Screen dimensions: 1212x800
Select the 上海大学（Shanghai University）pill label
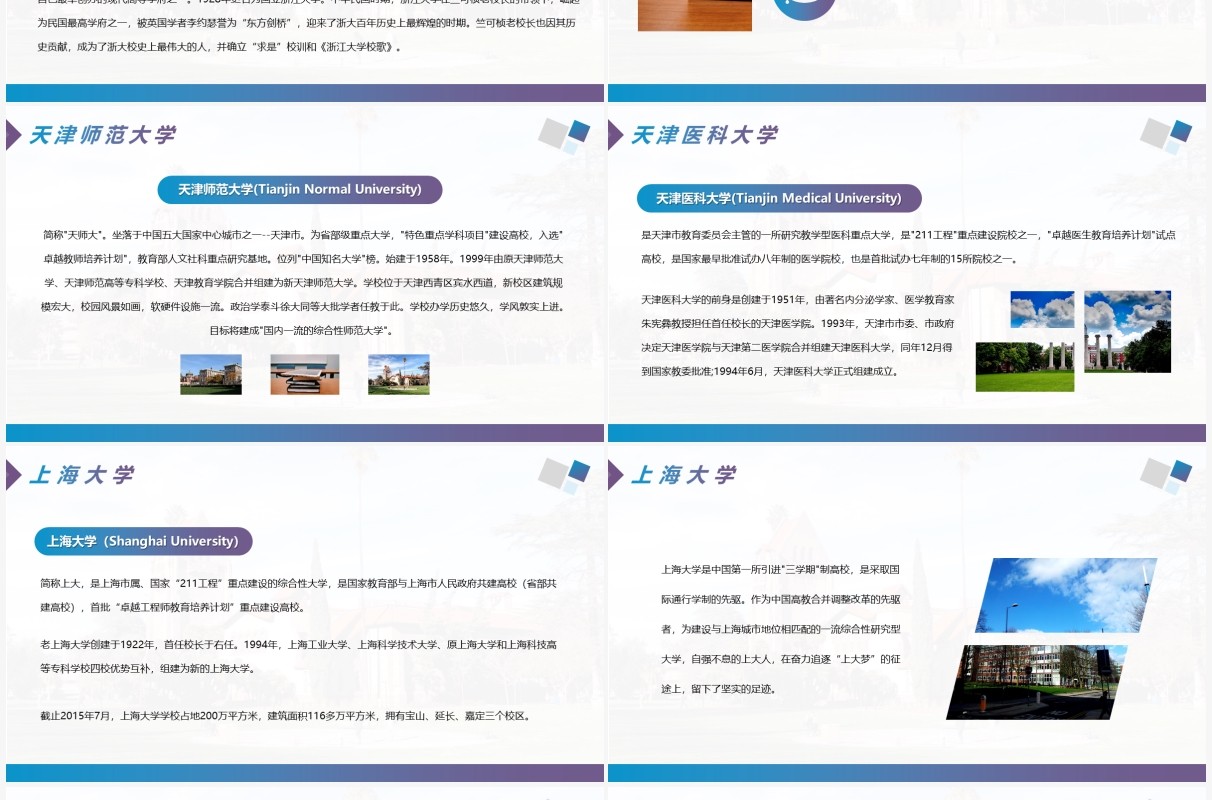[143, 541]
